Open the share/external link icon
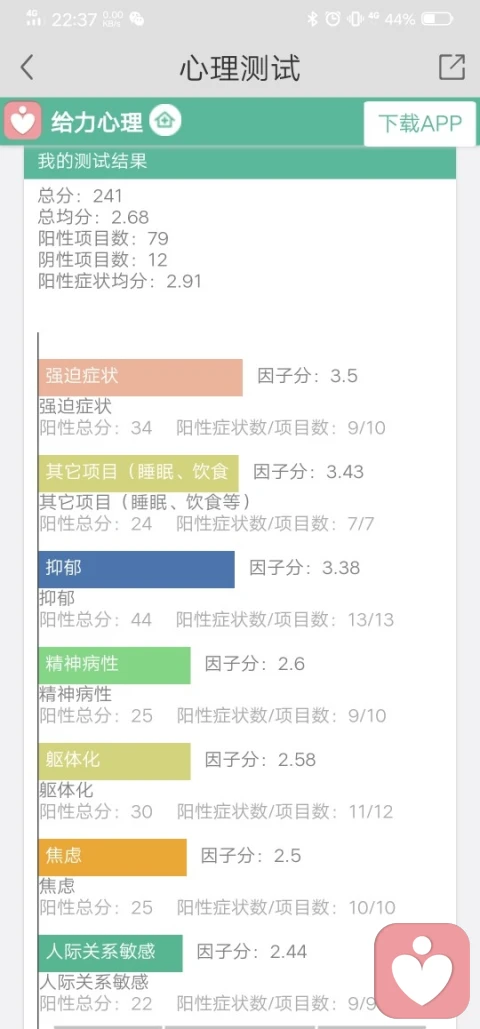The width and height of the screenshot is (480, 1029). (452, 67)
